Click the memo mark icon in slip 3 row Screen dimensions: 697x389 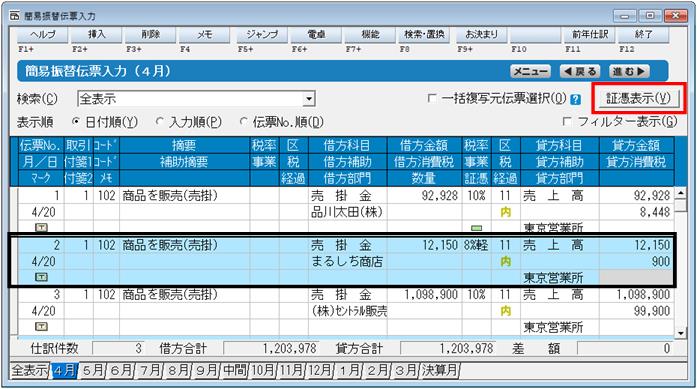(x=41, y=326)
